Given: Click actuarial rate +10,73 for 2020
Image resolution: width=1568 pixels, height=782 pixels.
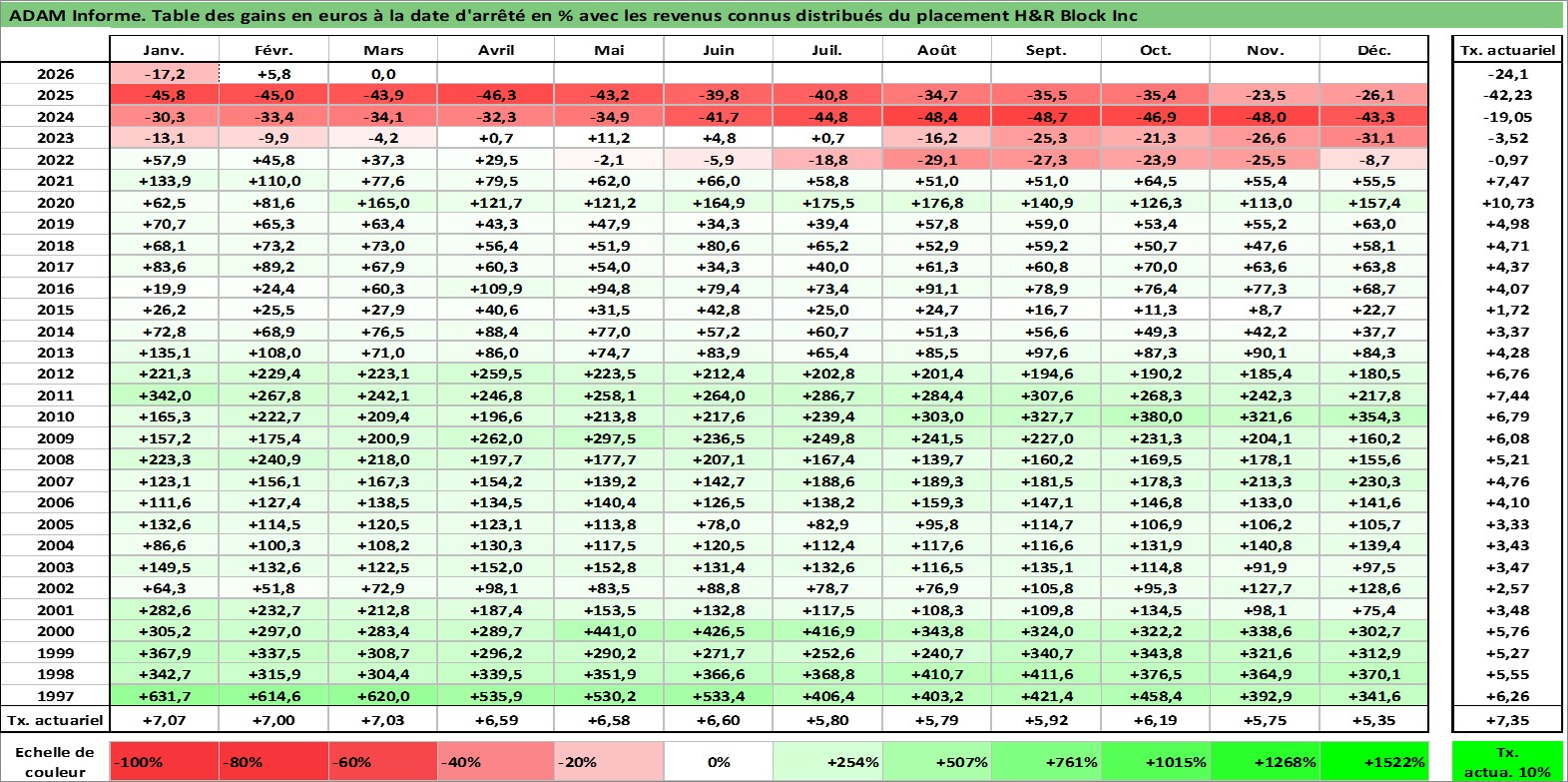Looking at the screenshot, I should point(1507,203).
